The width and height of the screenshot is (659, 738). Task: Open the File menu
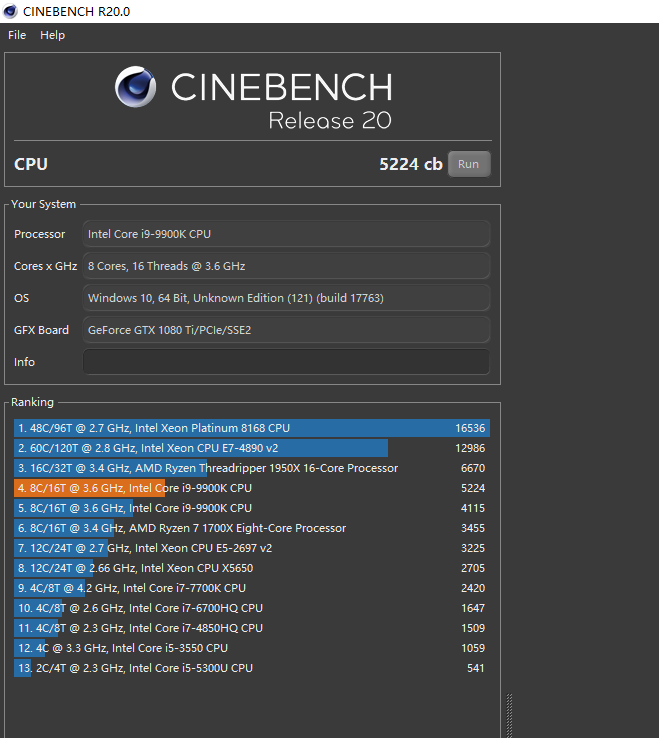[17, 35]
